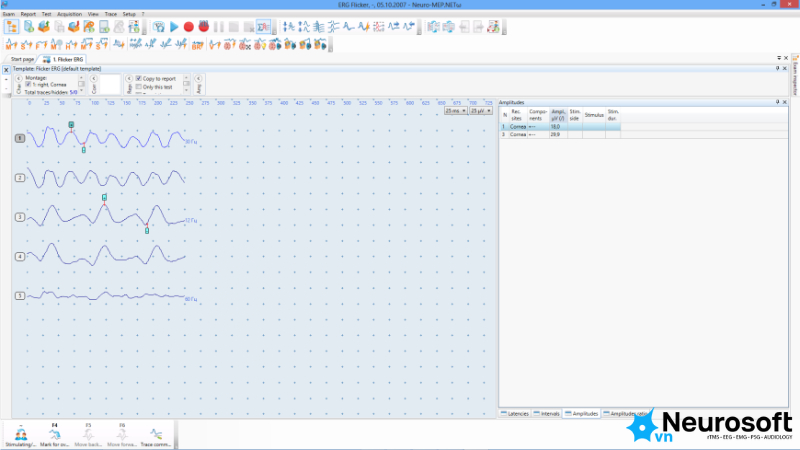Open the exam tree icon in the toolbar
Screen dimensions: 800x450
pyautogui.click(x=12, y=27)
